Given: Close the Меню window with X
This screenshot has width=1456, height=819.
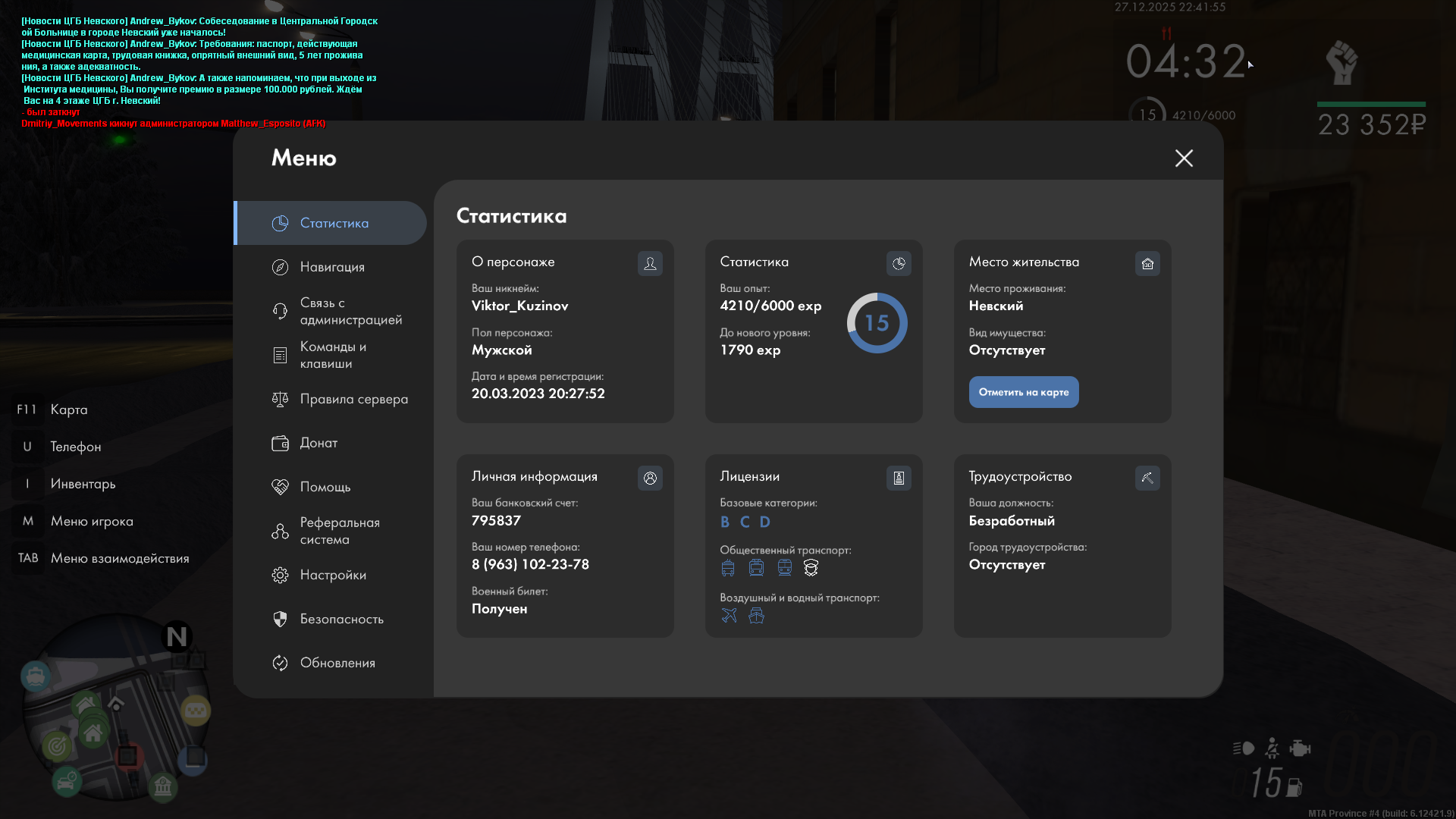Looking at the screenshot, I should pos(1184,158).
